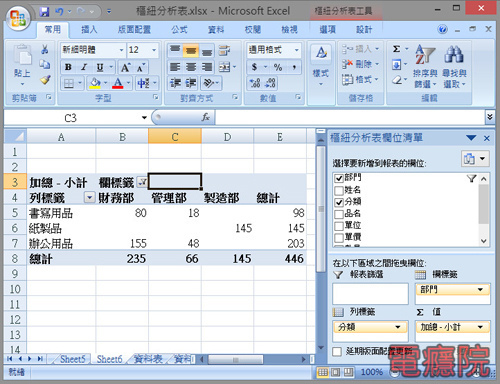Viewport: 500px width, 384px height.
Task: Click the AutoSum sigma icon
Action: pyautogui.click(x=396, y=49)
